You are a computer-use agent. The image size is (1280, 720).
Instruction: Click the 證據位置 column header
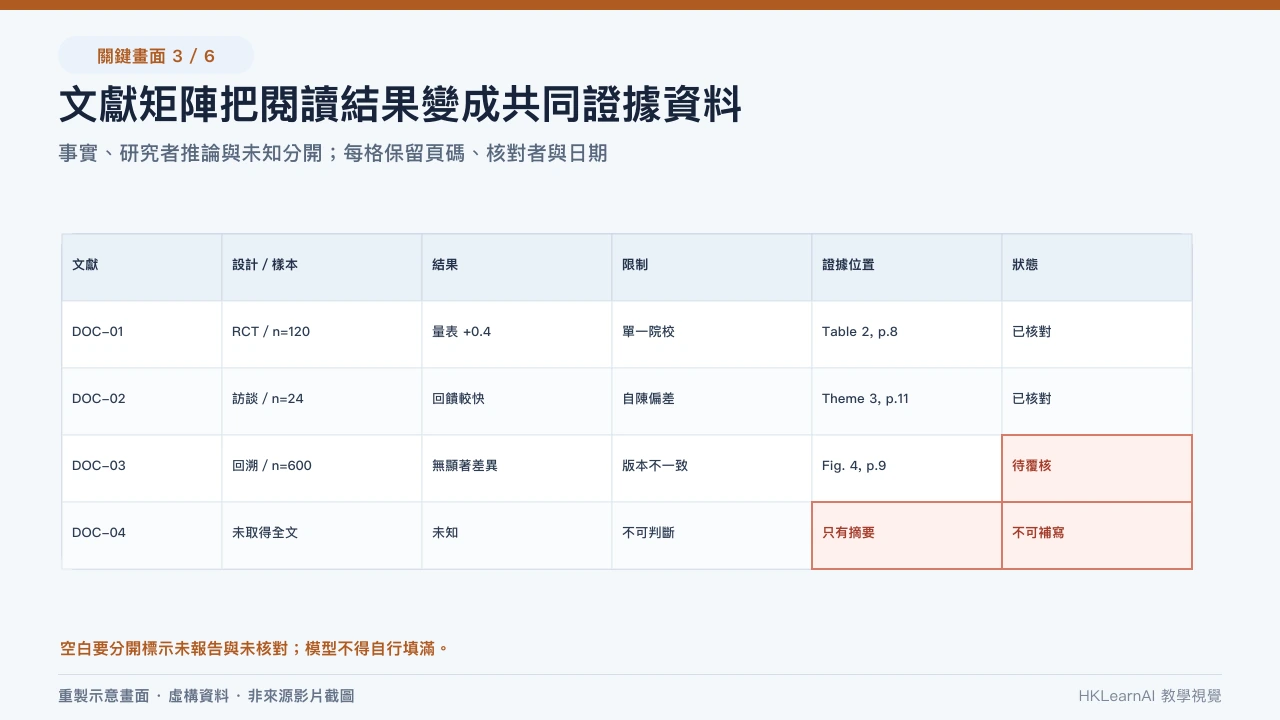[x=907, y=265]
